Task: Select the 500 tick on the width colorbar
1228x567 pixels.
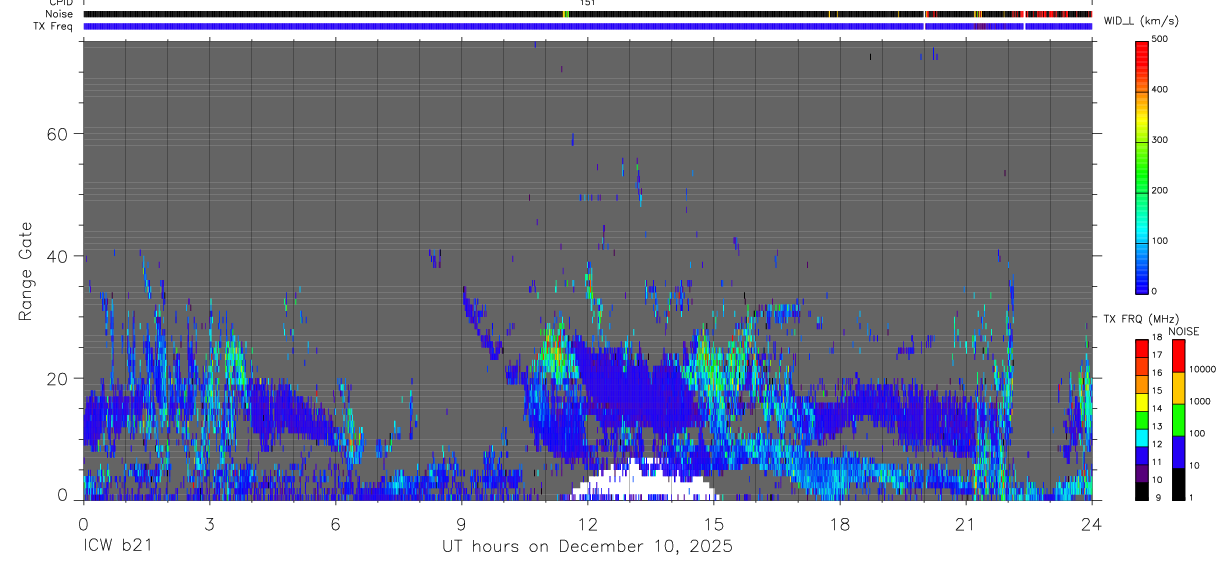Action: [x=1161, y=38]
